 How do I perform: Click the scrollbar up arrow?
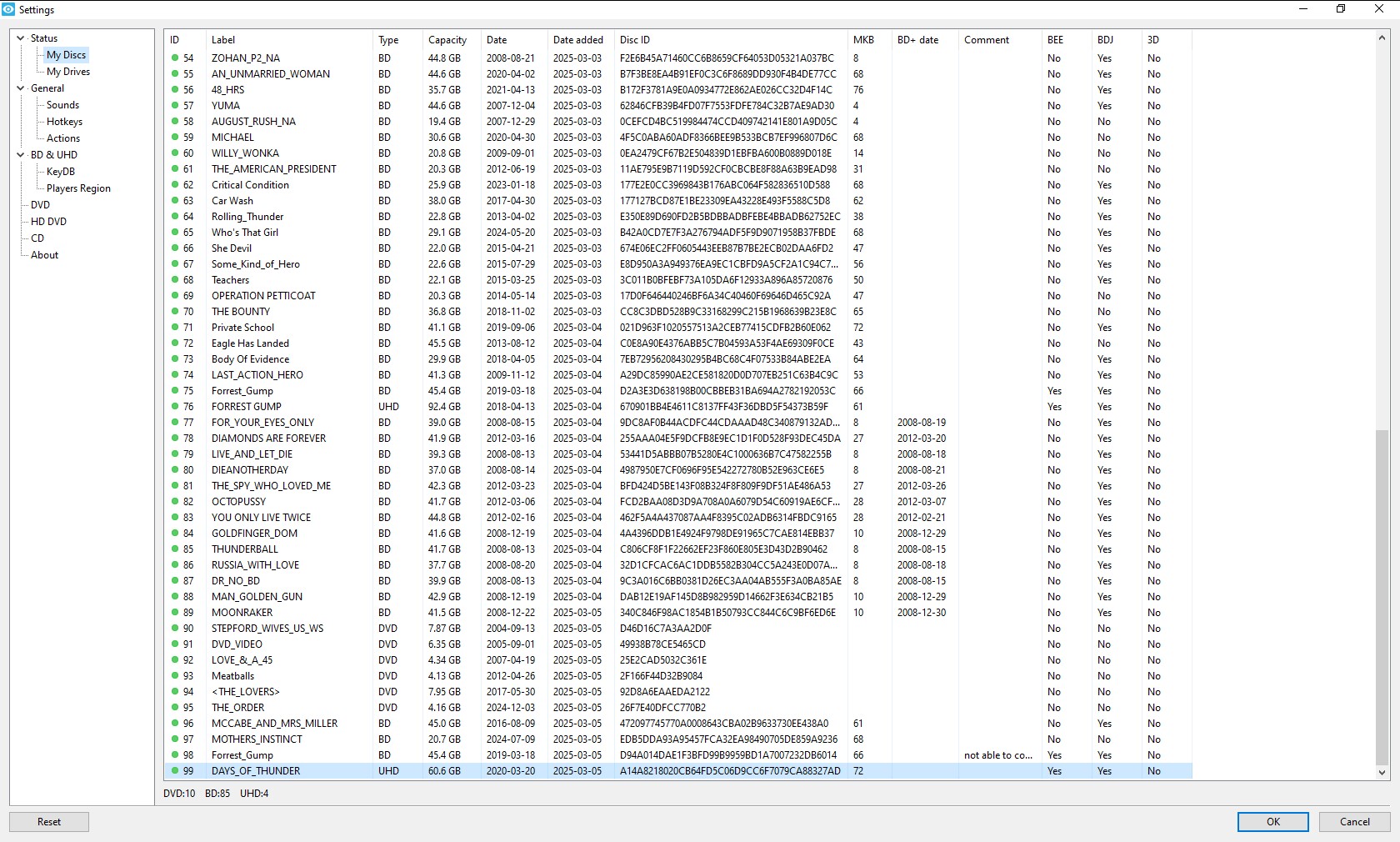click(1382, 38)
